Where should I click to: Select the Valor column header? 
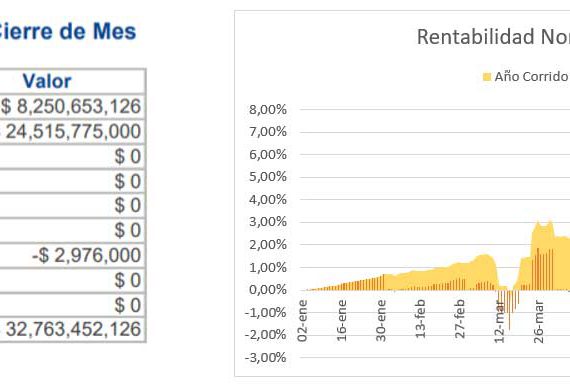point(47,81)
